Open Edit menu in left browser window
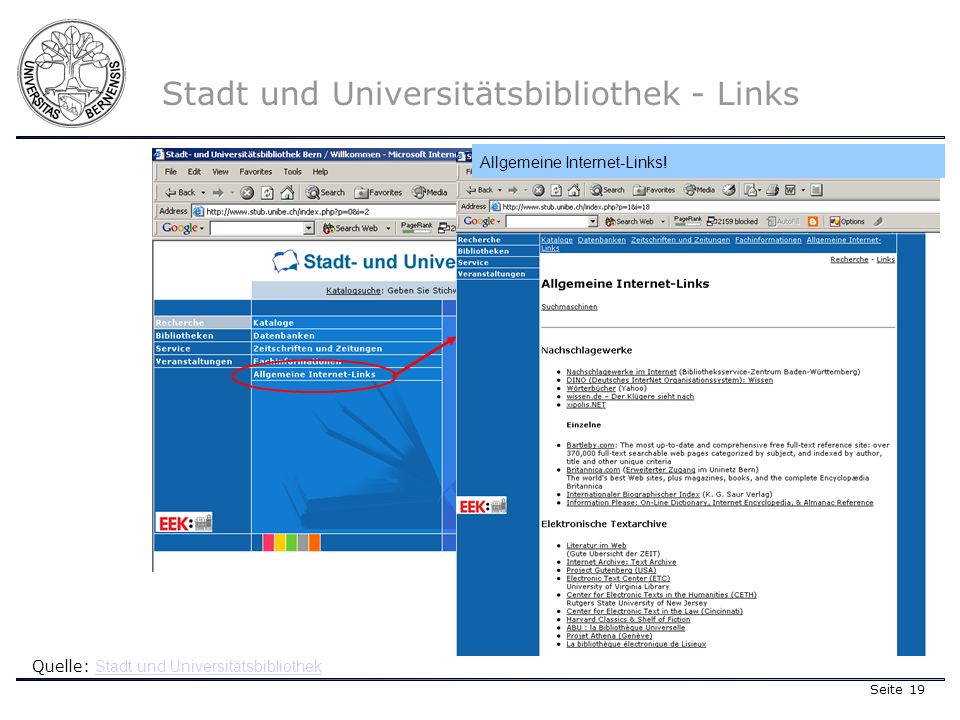The width and height of the screenshot is (960, 720). pyautogui.click(x=194, y=172)
